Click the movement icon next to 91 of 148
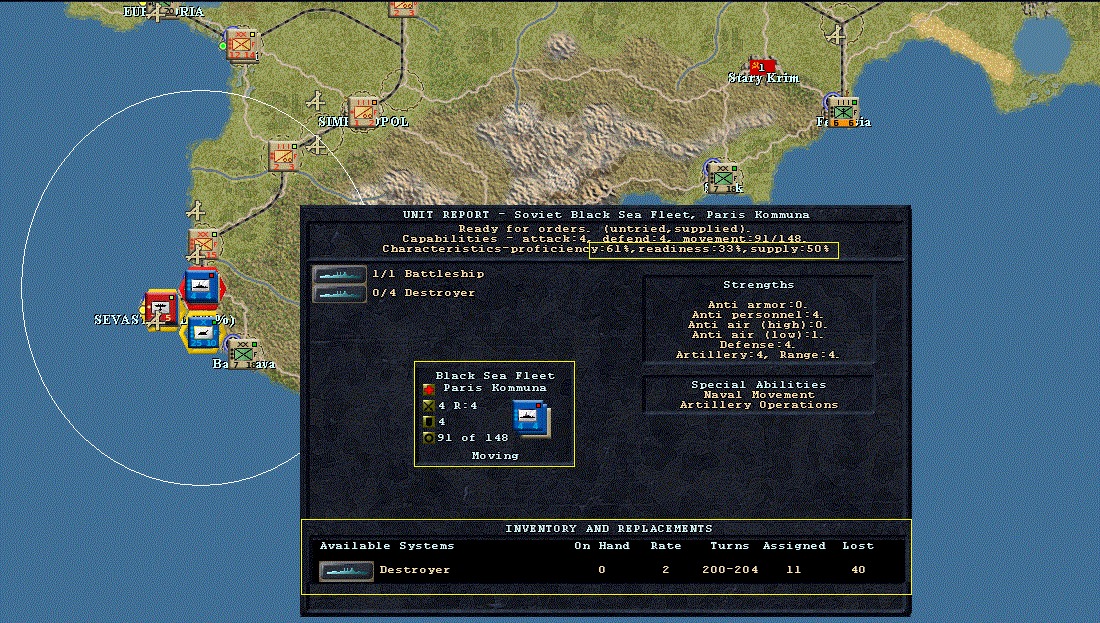The height and width of the screenshot is (623, 1100). point(429,438)
